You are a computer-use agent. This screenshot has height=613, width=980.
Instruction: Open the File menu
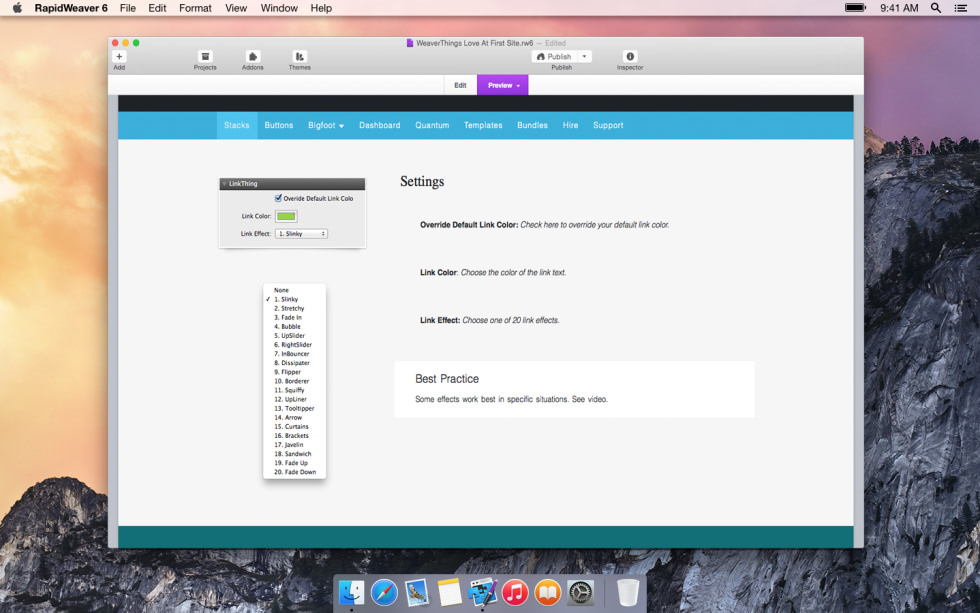click(x=128, y=8)
